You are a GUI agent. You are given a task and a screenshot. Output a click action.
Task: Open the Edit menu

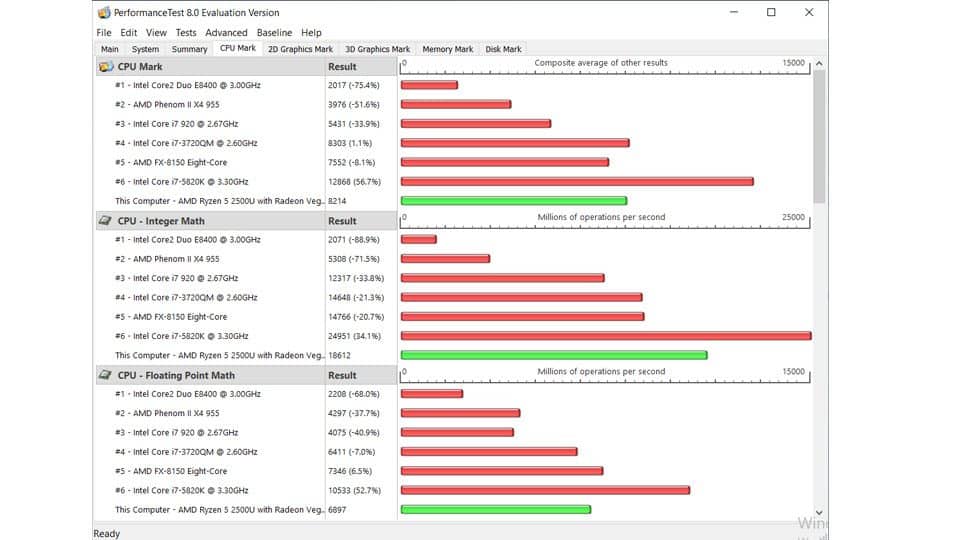click(129, 32)
